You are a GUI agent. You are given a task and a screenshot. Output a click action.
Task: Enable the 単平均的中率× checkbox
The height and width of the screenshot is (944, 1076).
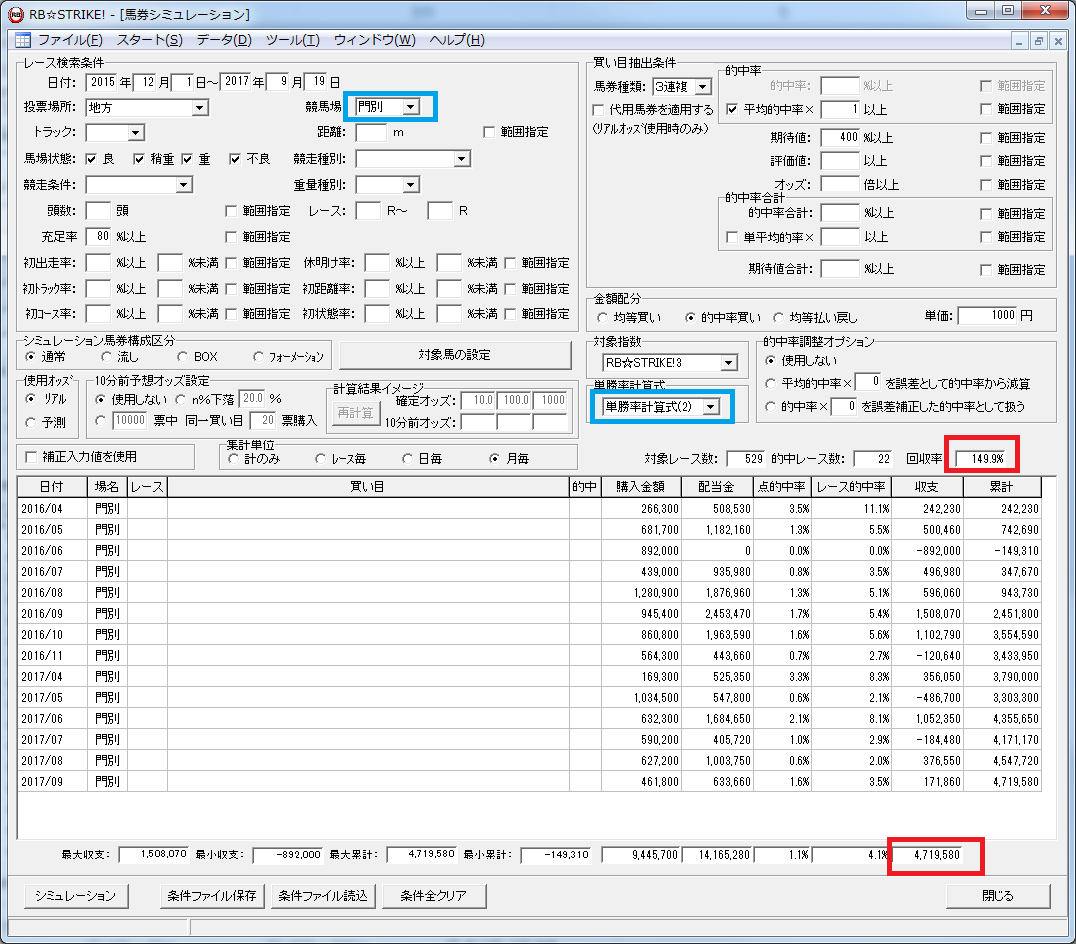point(732,237)
